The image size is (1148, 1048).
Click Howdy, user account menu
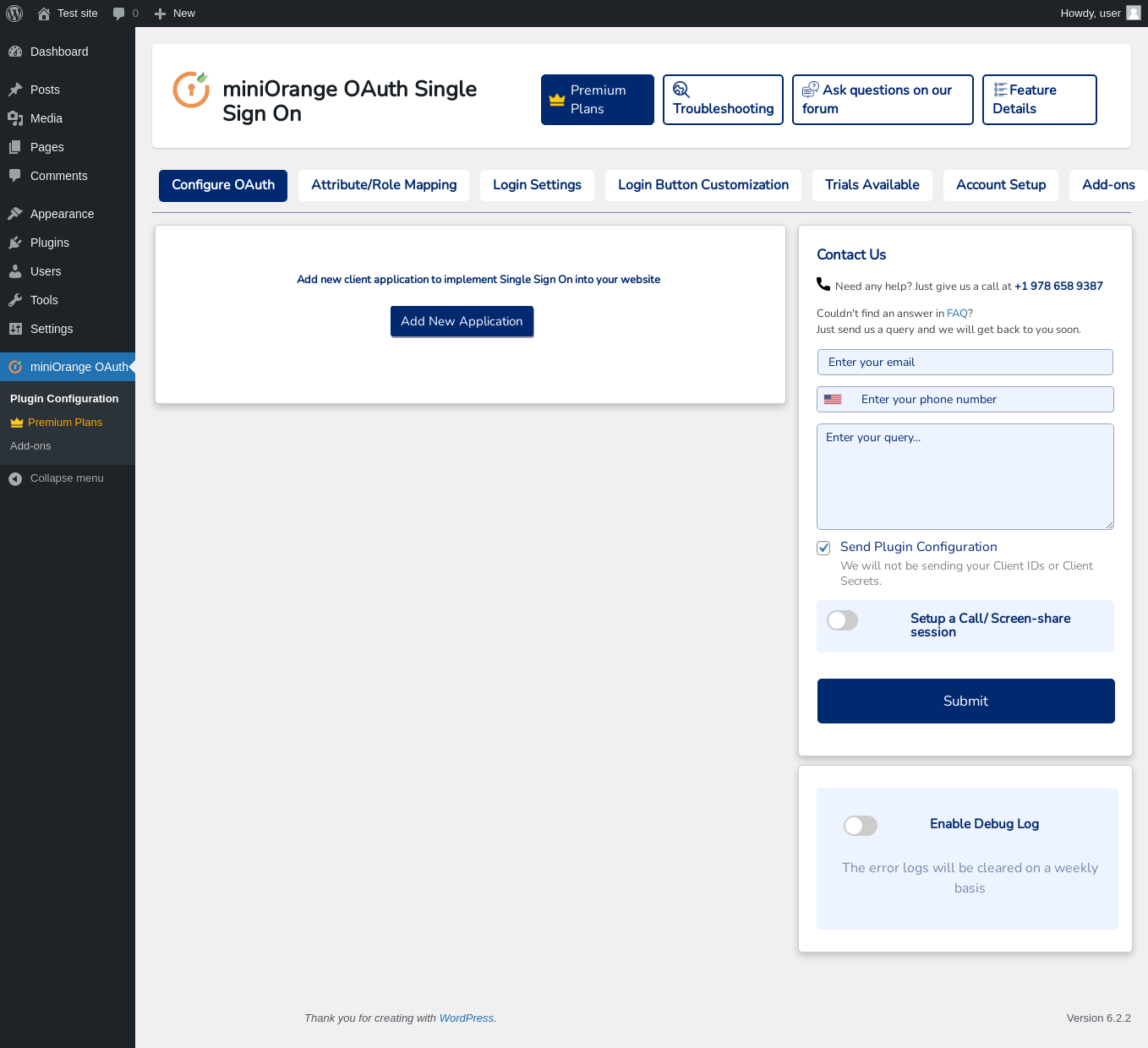pos(1100,14)
